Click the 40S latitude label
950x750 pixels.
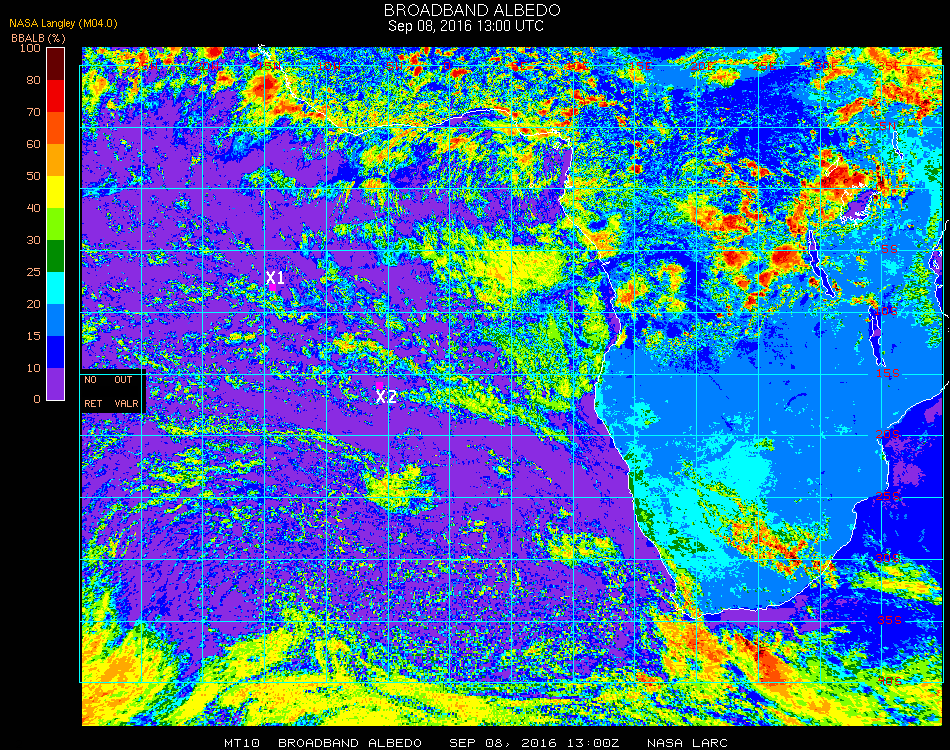(889, 681)
